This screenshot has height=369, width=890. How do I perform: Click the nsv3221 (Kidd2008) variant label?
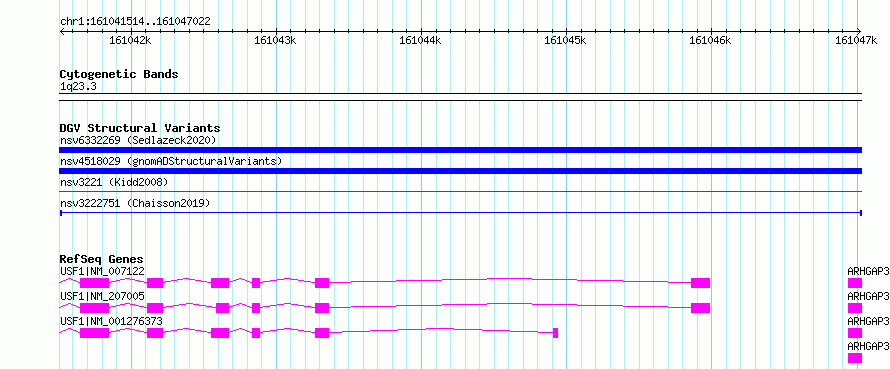click(114, 182)
